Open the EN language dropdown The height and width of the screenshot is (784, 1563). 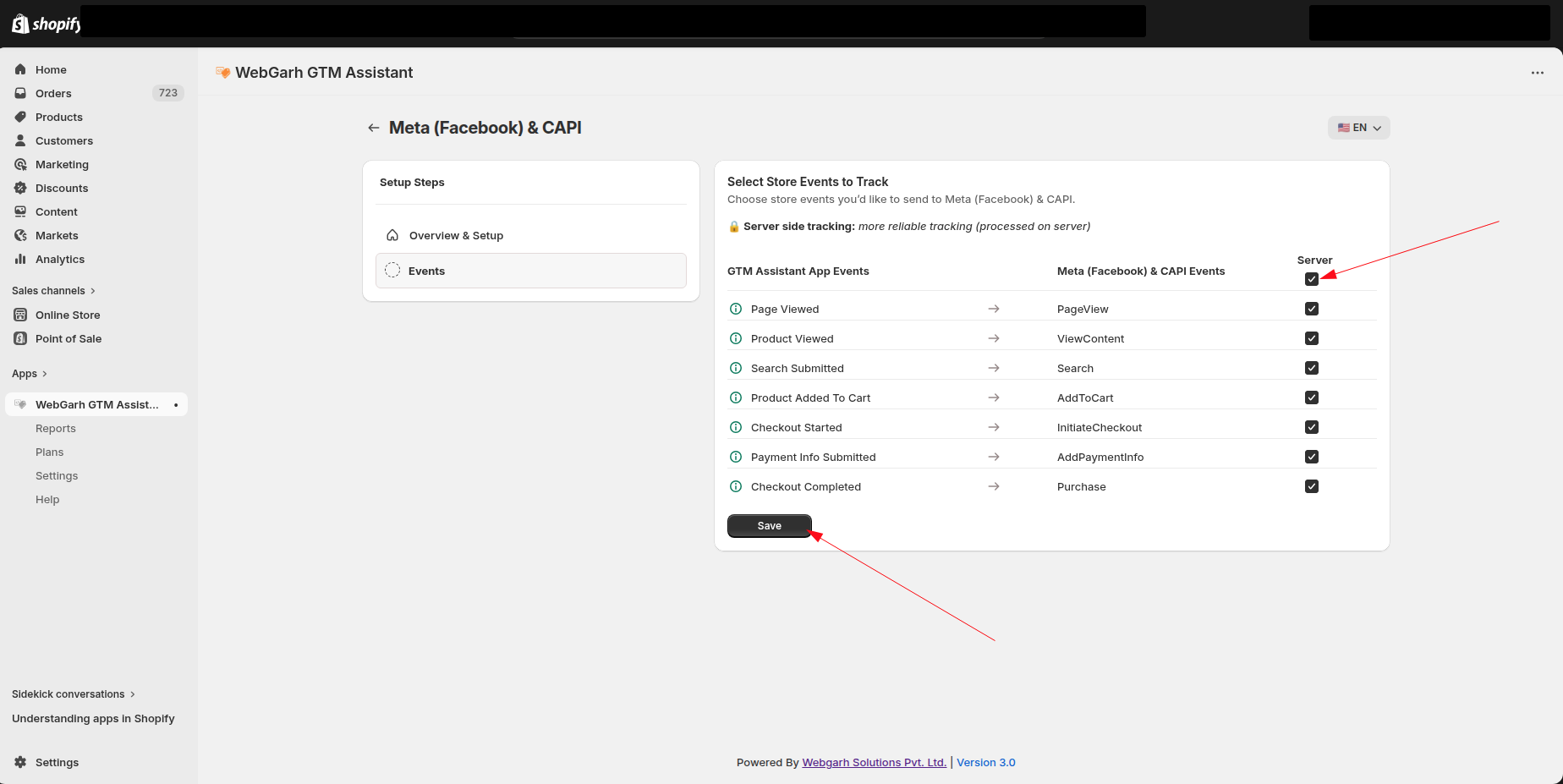click(x=1359, y=128)
